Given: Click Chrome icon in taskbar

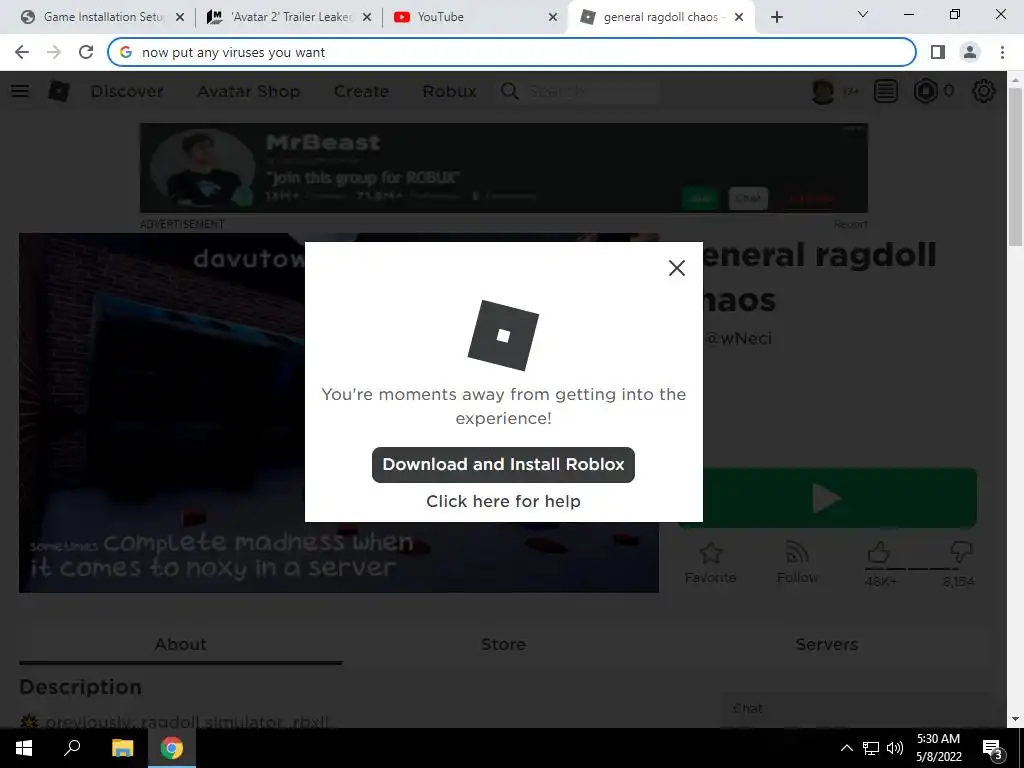Looking at the screenshot, I should click(x=172, y=748).
